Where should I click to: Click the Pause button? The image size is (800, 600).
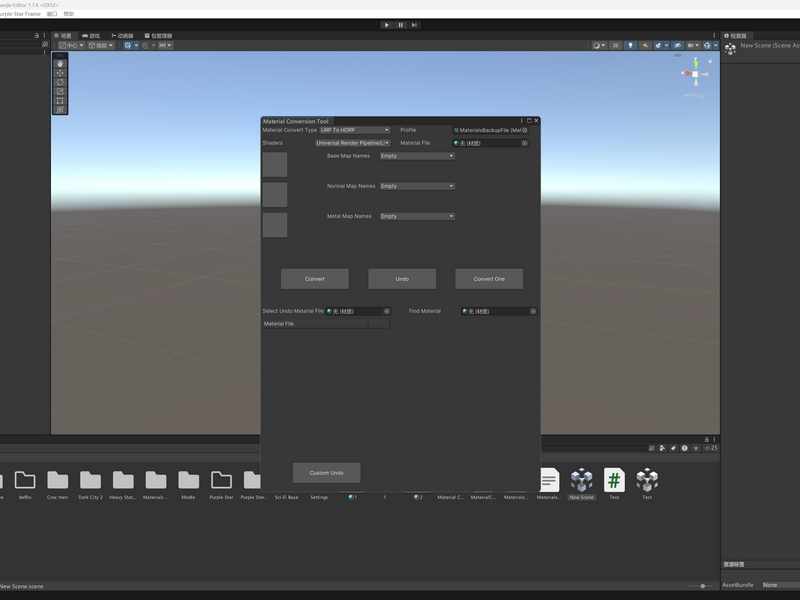pyautogui.click(x=401, y=25)
